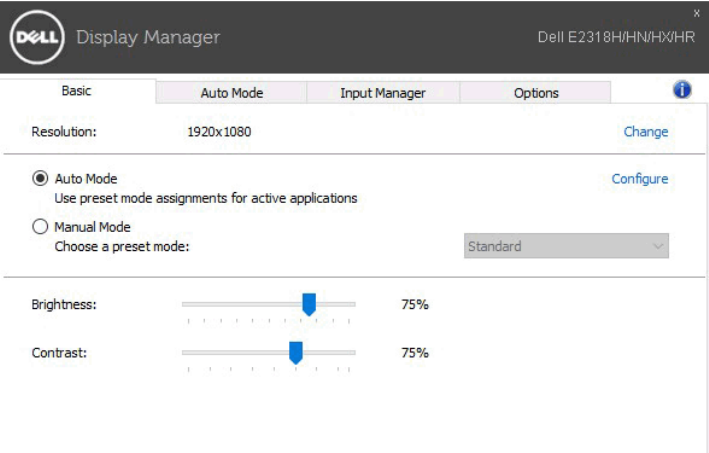
Task: Switch to the Basic tab
Action: [x=77, y=91]
